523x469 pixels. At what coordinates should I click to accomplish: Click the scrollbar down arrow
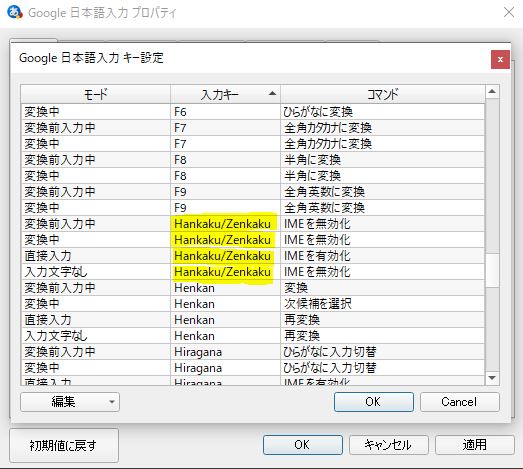(x=492, y=378)
